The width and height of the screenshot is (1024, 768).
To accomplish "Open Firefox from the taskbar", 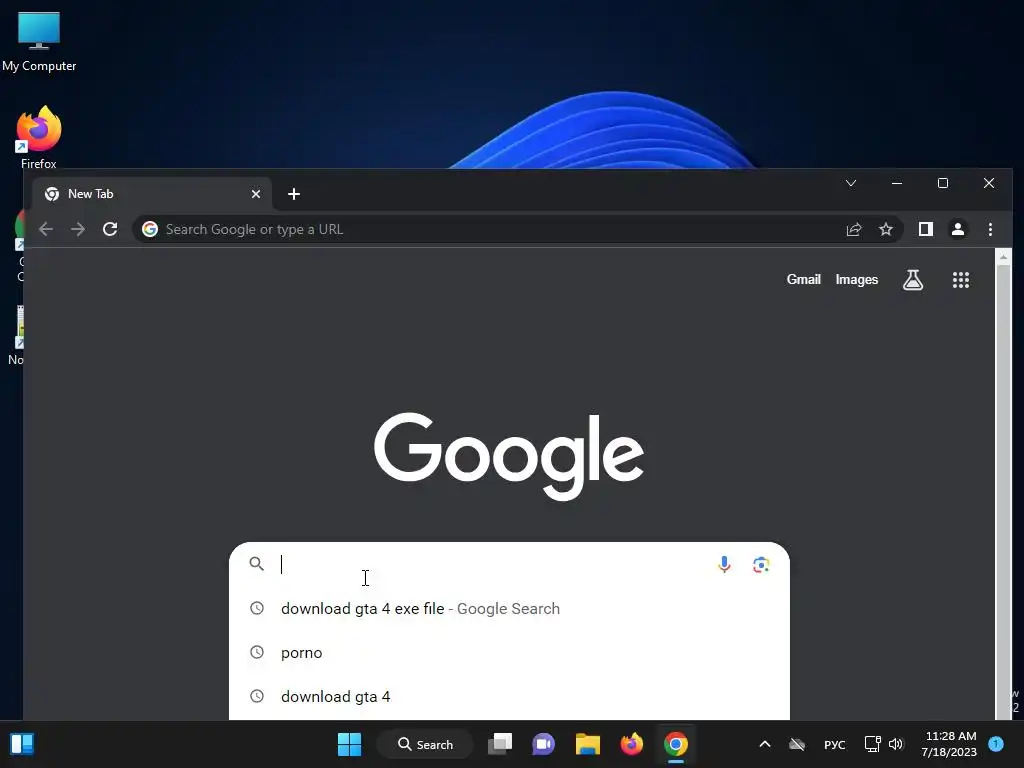I will [632, 744].
